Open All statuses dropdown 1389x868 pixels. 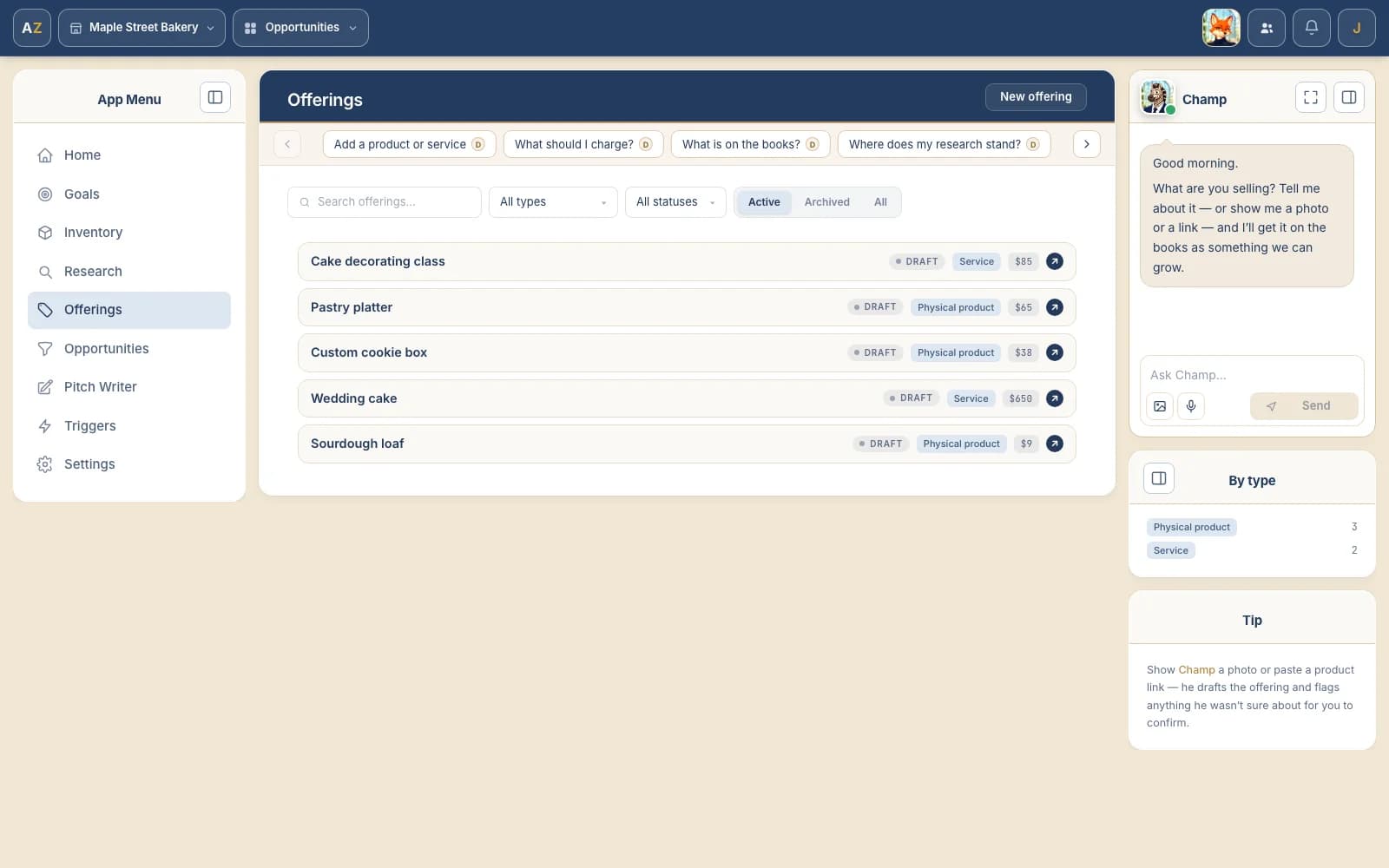click(x=675, y=202)
